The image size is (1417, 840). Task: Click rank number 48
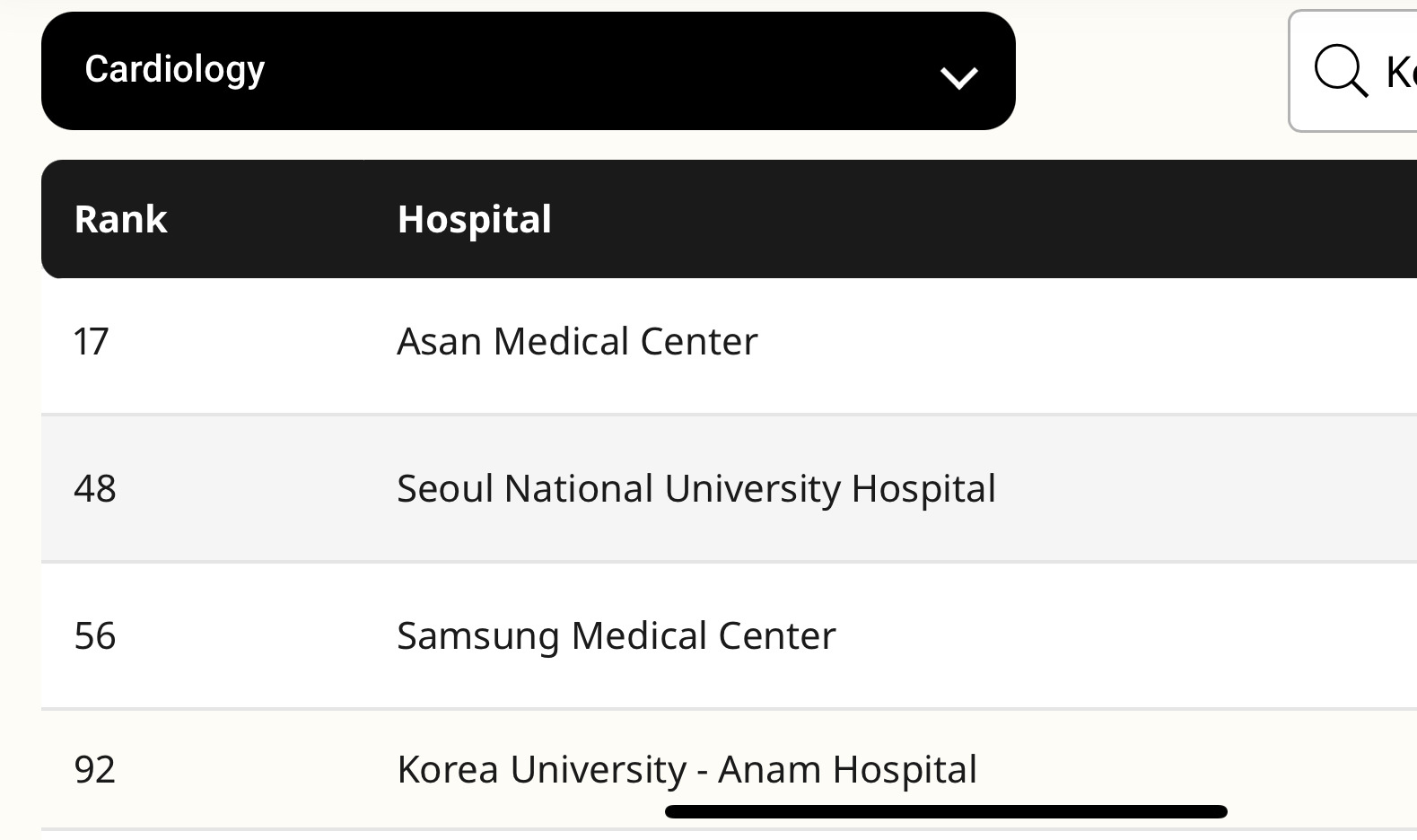pos(95,489)
